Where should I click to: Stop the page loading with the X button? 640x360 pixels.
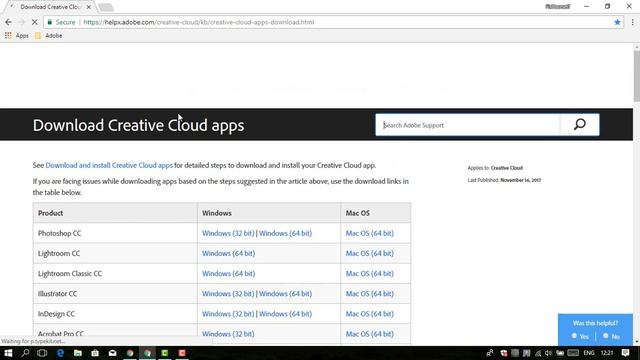pyautogui.click(x=35, y=22)
